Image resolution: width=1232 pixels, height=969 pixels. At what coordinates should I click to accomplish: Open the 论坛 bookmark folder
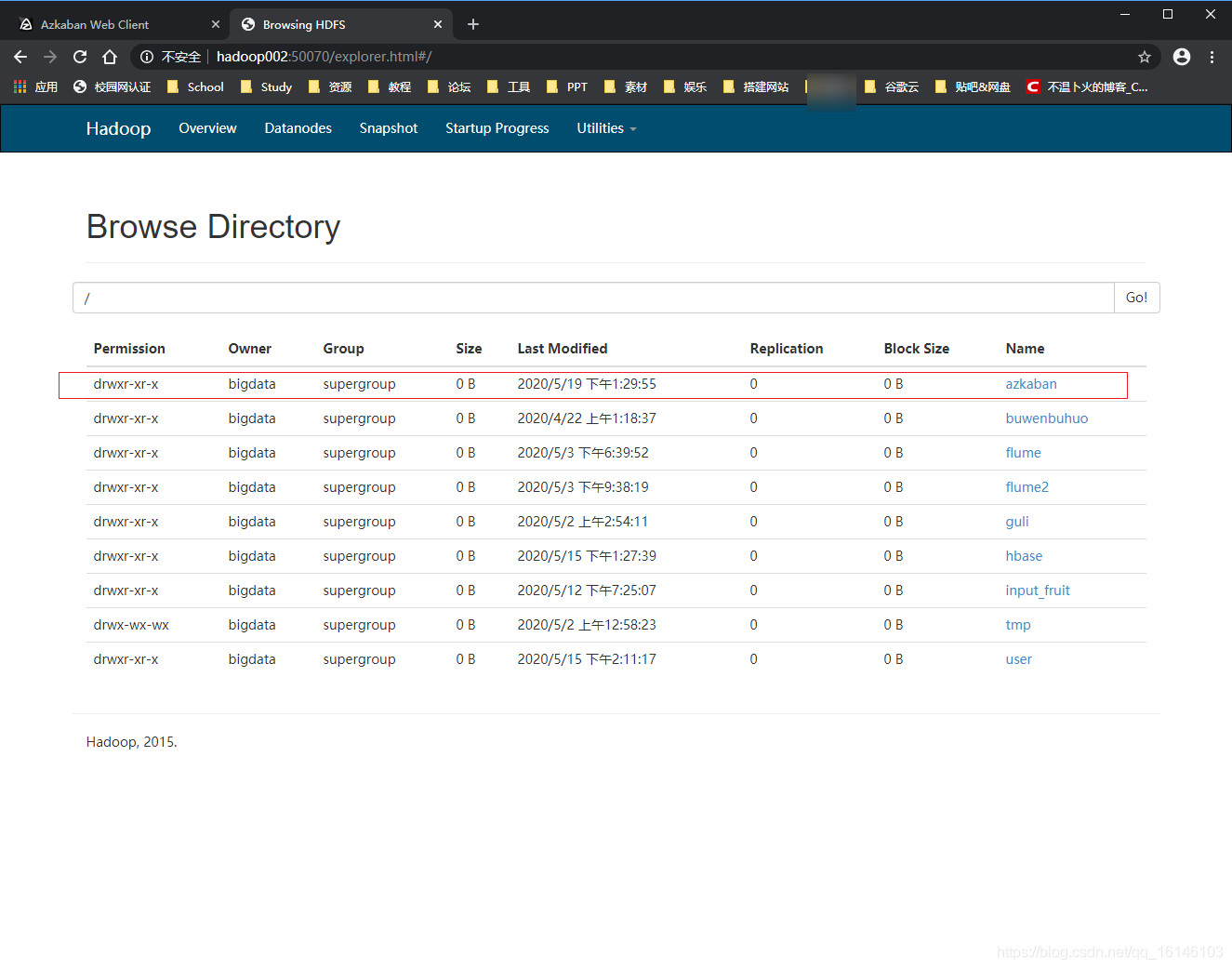[449, 86]
